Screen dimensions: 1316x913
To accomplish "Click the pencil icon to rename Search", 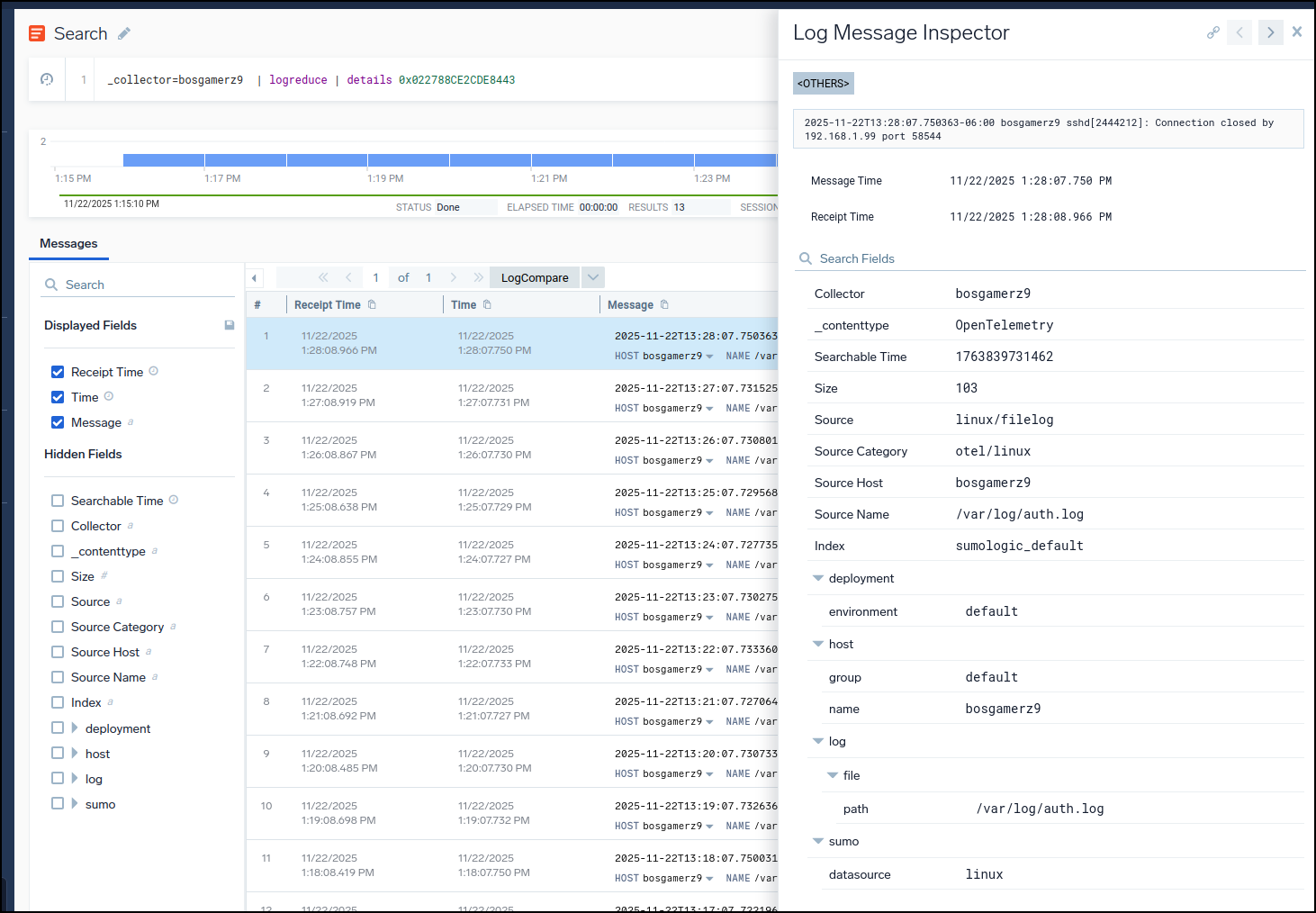I will (x=124, y=33).
